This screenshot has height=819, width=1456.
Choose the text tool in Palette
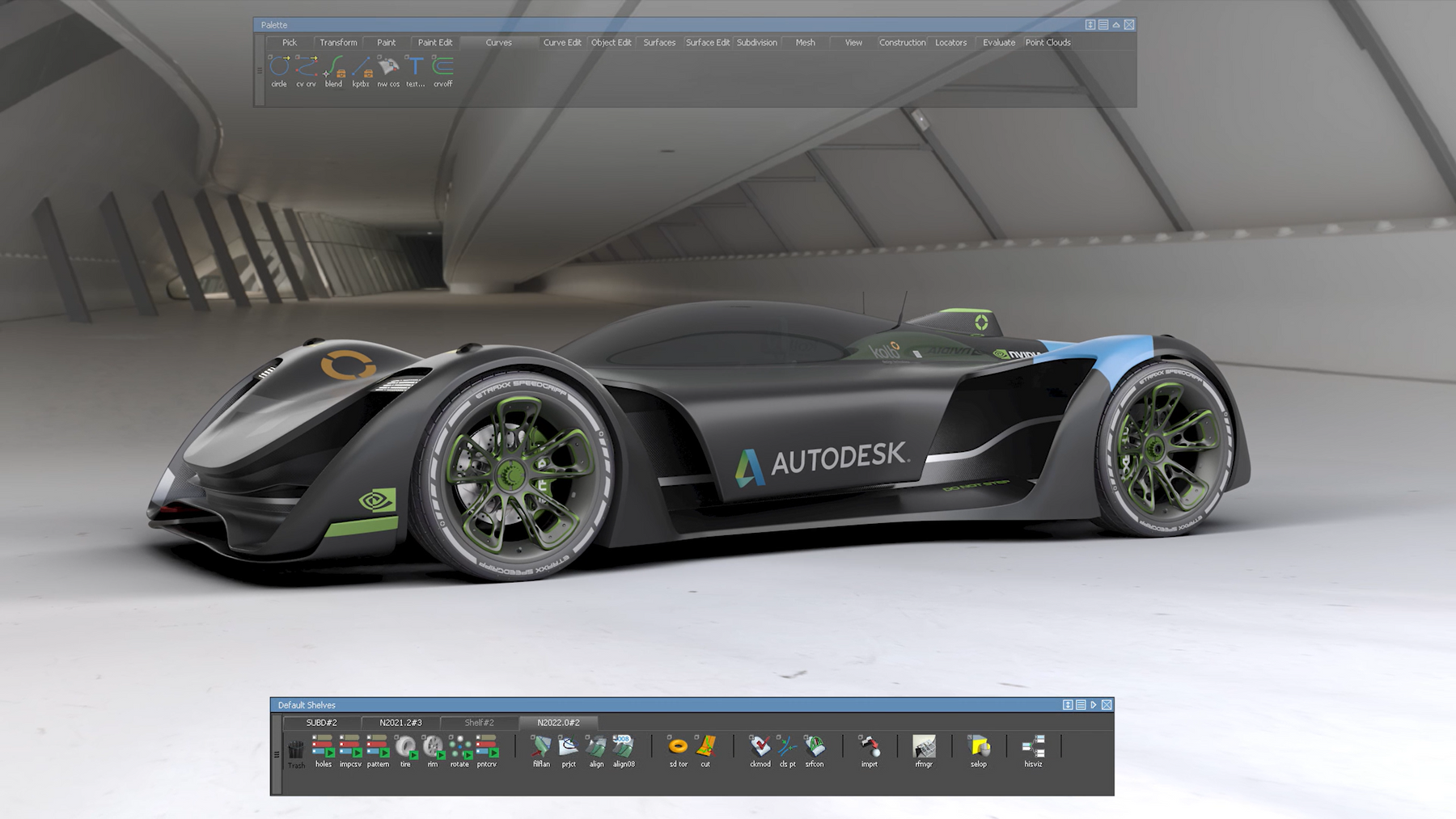415,67
